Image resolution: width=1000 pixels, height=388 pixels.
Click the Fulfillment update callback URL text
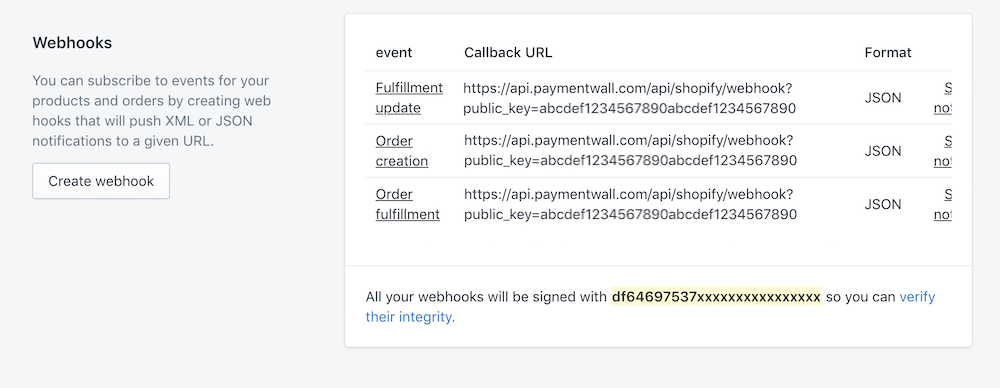pos(629,98)
